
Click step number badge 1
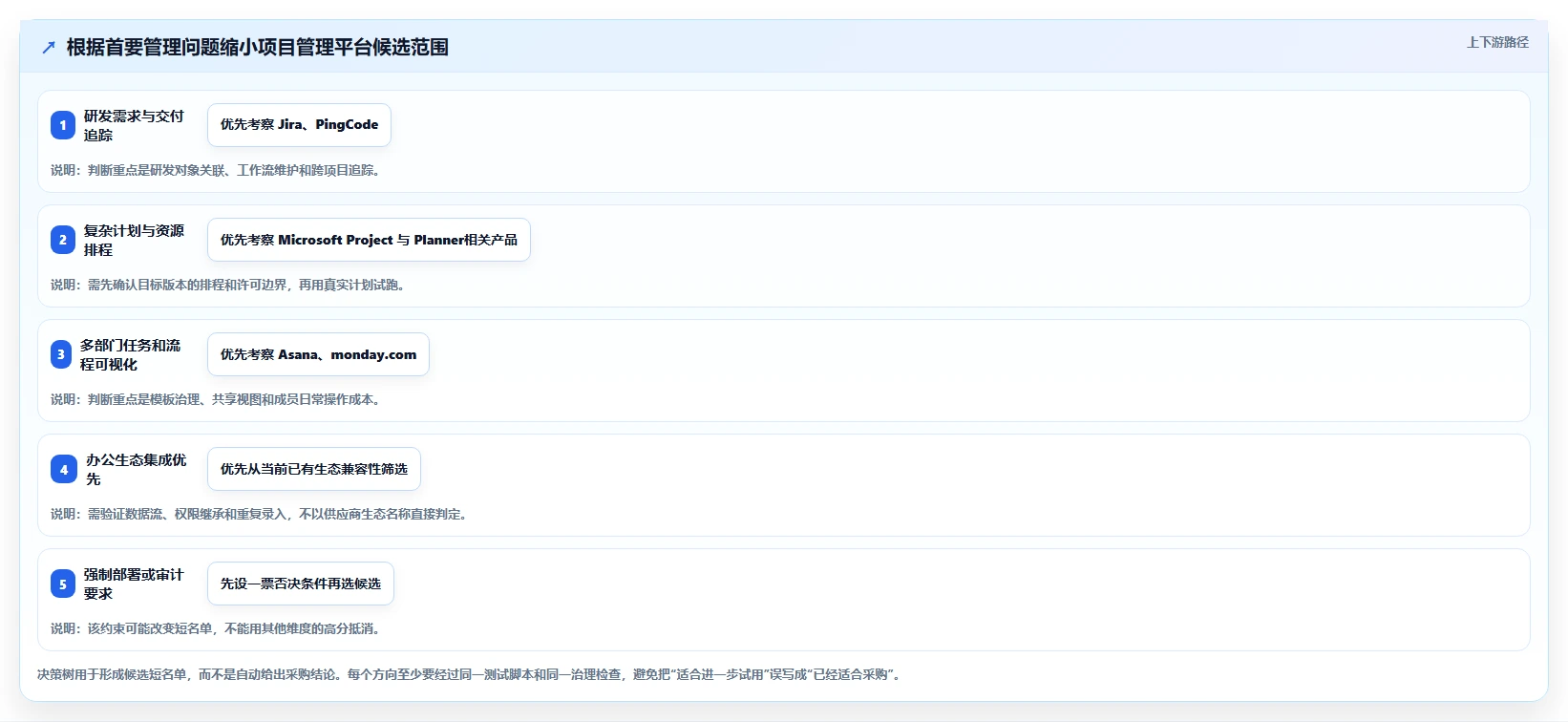63,125
